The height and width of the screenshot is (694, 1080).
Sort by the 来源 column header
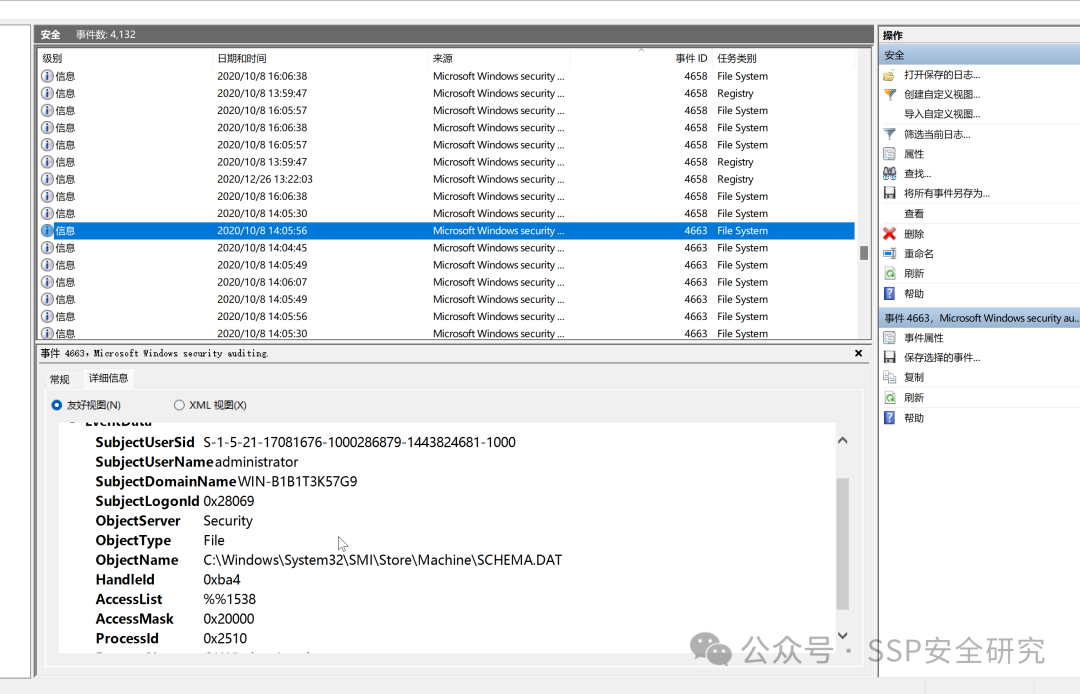(498, 59)
